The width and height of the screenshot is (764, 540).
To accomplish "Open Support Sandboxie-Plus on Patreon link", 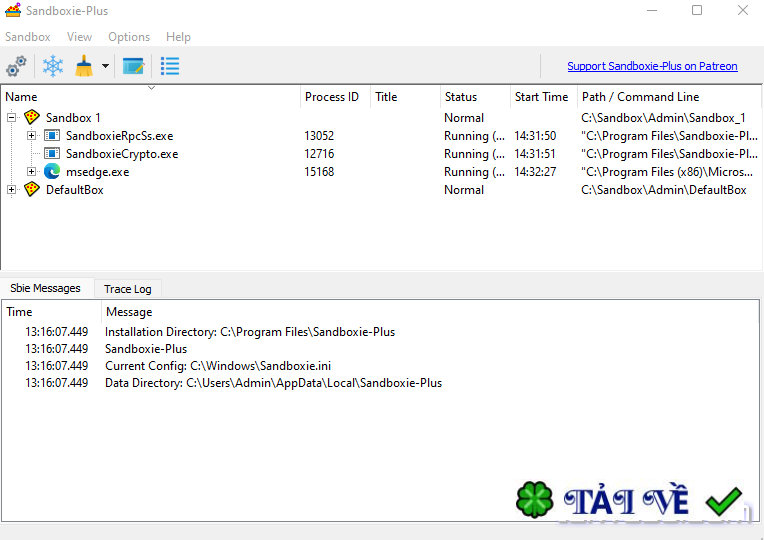I will pyautogui.click(x=652, y=66).
